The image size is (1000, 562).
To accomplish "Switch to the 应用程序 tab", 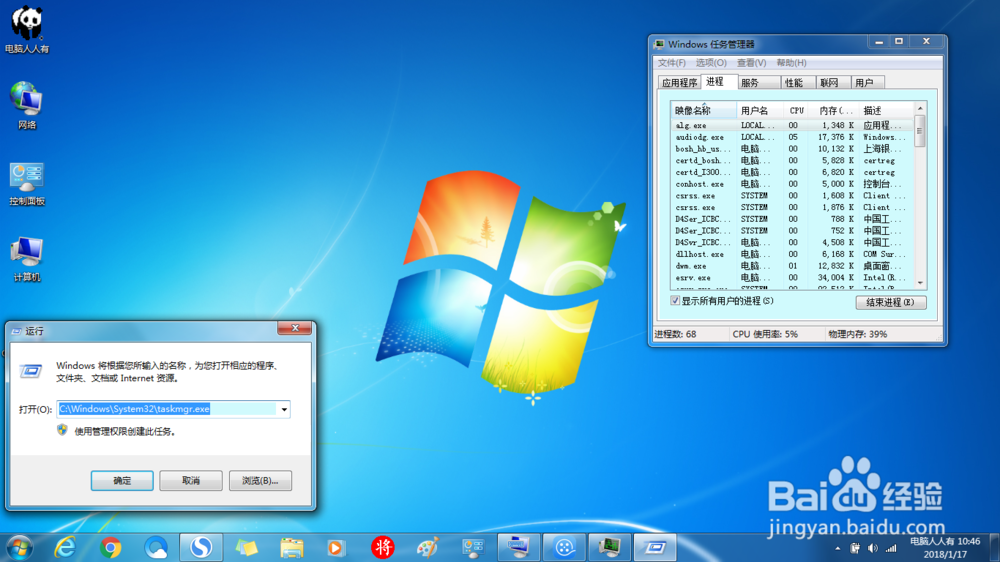I will click(x=679, y=83).
